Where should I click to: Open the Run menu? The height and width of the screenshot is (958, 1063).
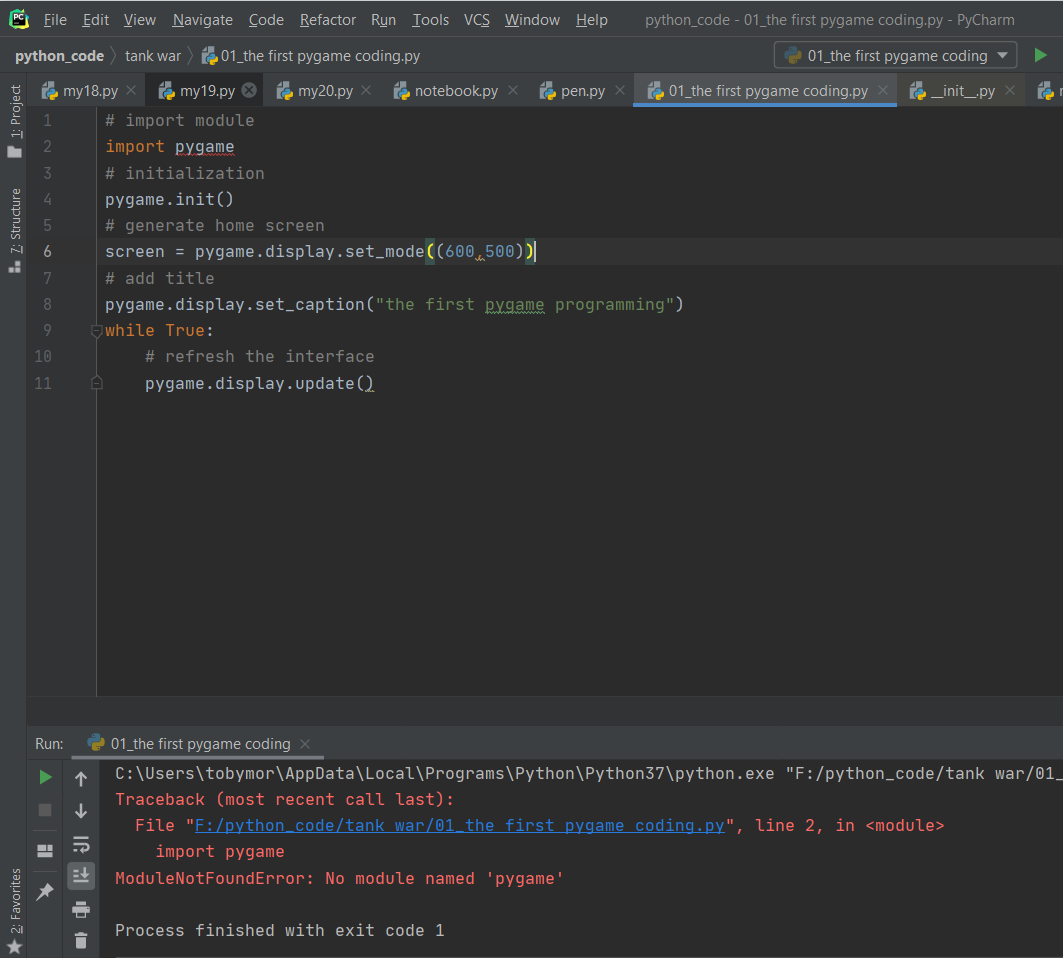click(x=383, y=20)
